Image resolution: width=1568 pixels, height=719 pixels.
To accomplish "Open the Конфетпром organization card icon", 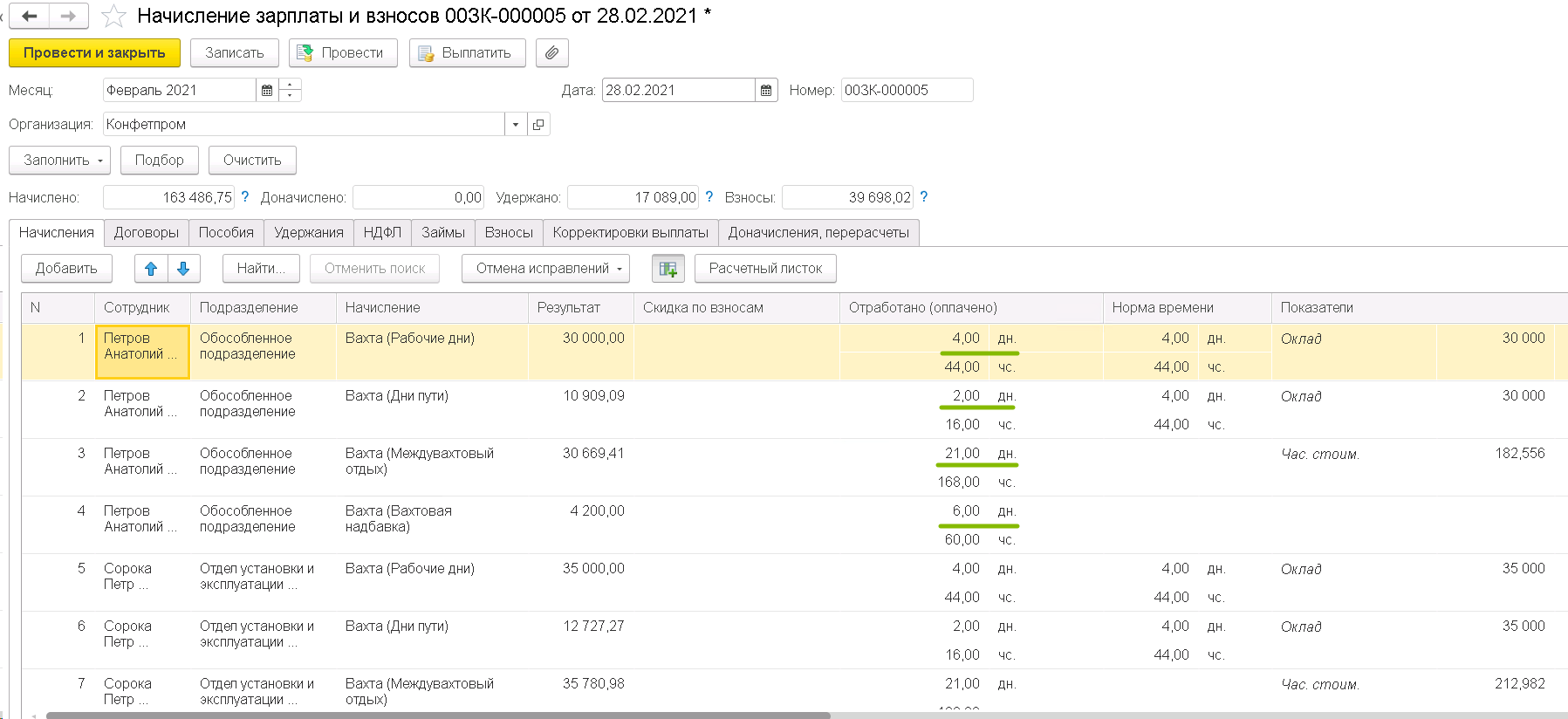I will tap(538, 125).
